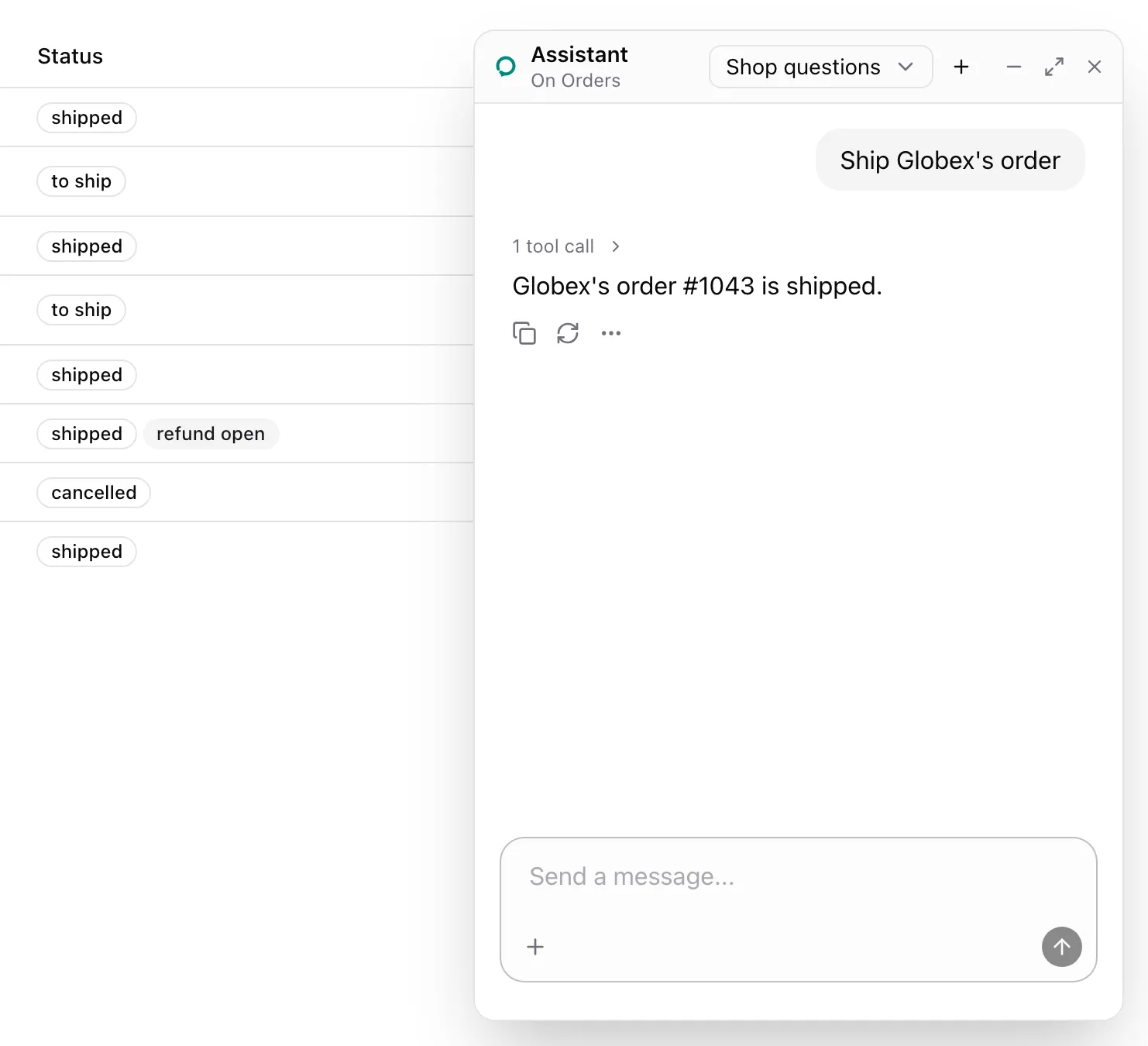Close the Assistant panel
This screenshot has height=1046, width=1148.
pos(1095,67)
